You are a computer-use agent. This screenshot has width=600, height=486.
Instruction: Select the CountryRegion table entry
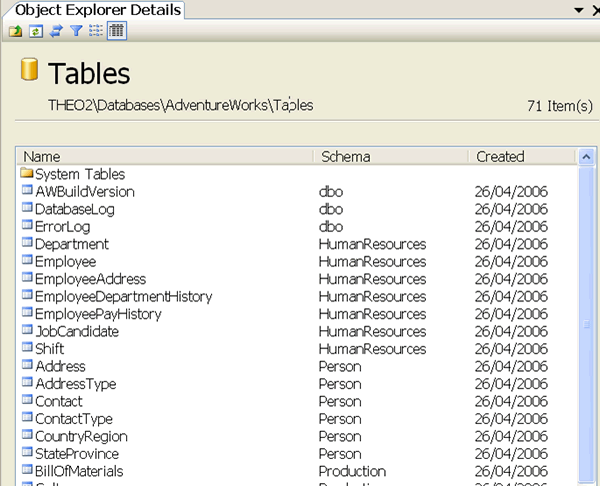click(x=81, y=436)
